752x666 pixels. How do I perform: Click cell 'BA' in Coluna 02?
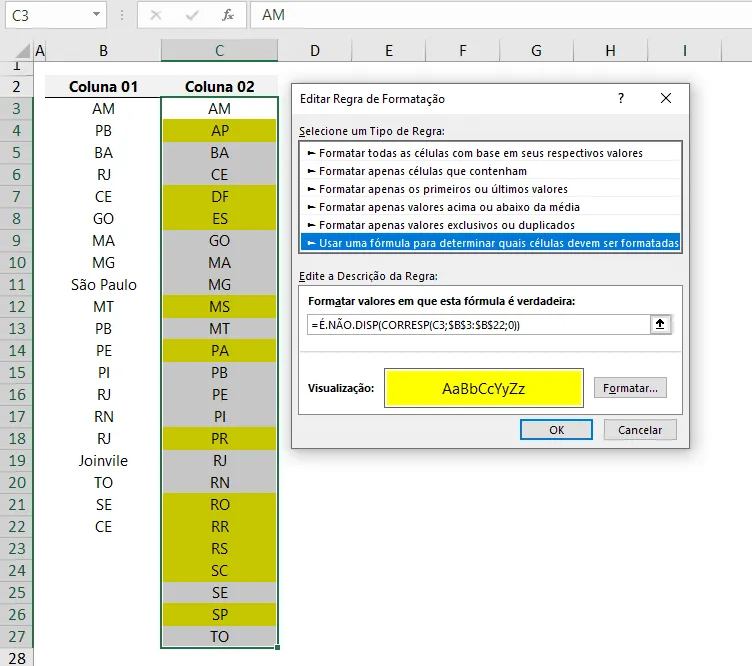coord(219,153)
